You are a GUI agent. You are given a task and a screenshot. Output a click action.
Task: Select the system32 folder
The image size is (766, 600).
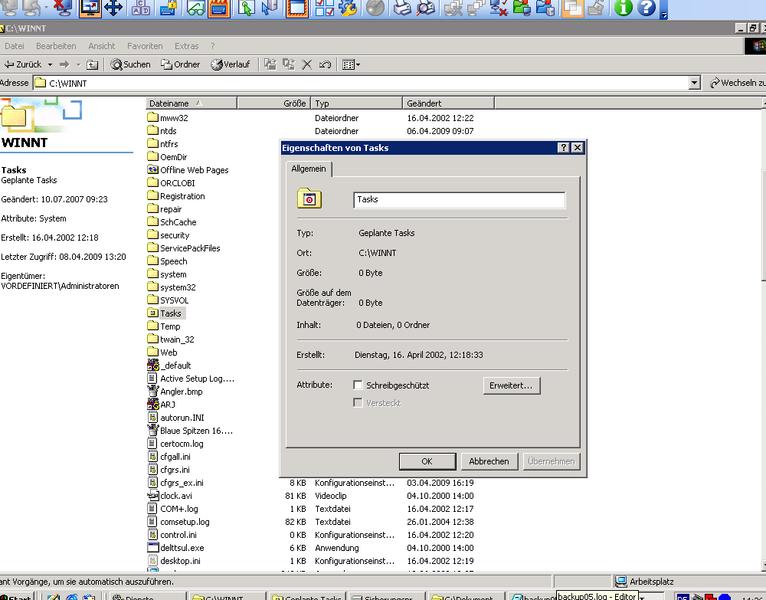(x=172, y=287)
